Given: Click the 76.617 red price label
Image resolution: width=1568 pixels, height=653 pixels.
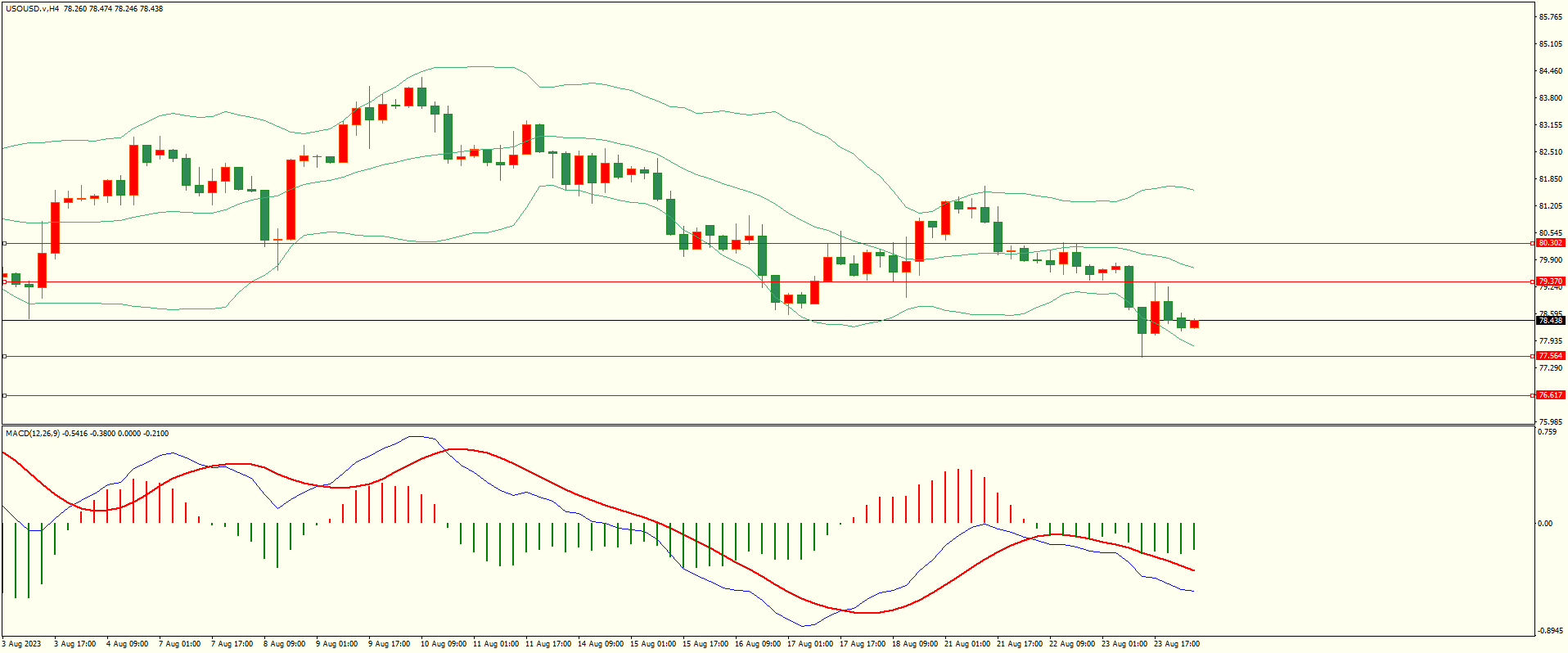Looking at the screenshot, I should pos(1550,395).
